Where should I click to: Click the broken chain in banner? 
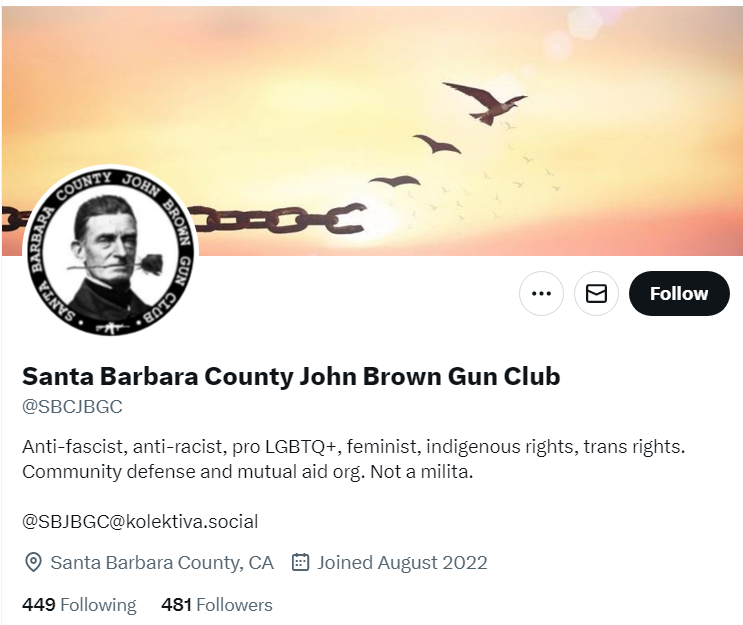pos(277,219)
